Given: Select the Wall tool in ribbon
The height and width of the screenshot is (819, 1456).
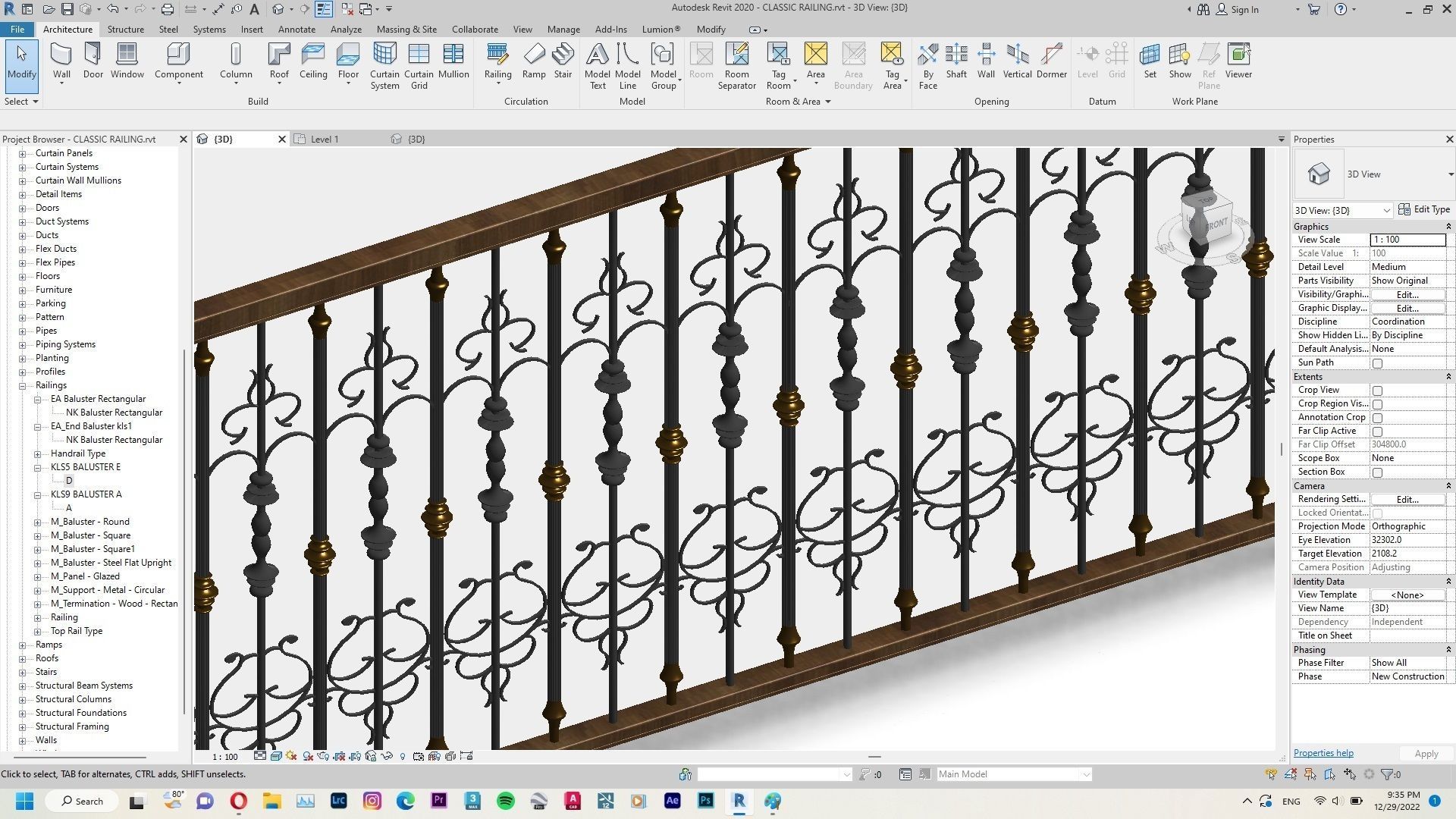Looking at the screenshot, I should [x=61, y=62].
